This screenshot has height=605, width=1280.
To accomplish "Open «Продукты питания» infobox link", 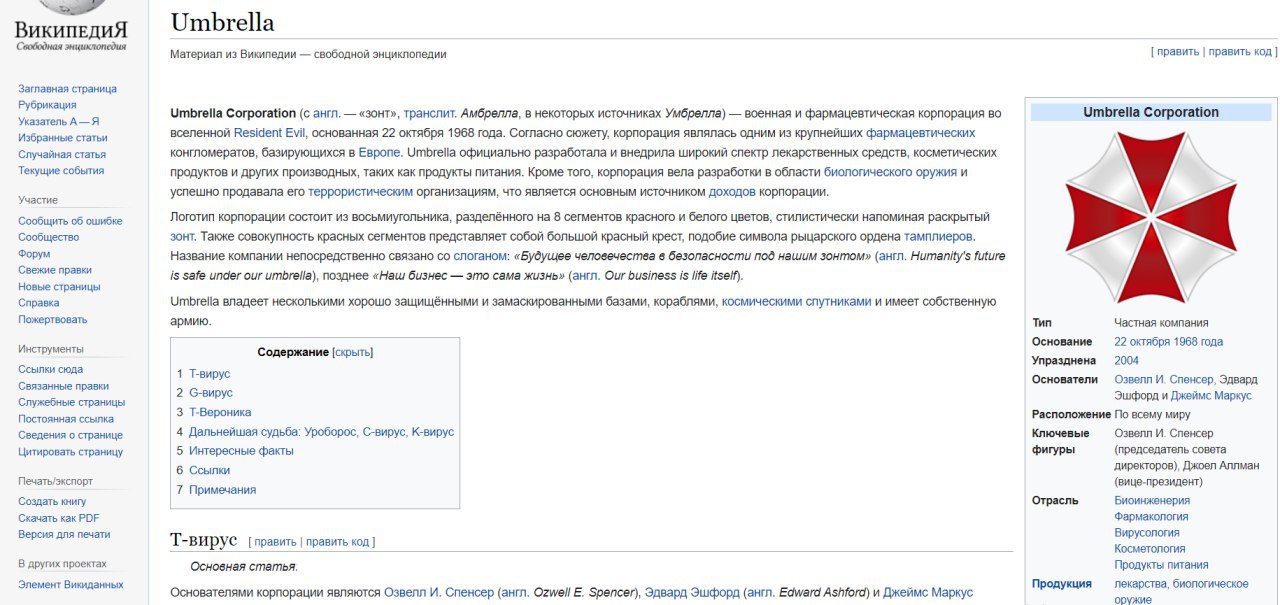I will click(1161, 565).
